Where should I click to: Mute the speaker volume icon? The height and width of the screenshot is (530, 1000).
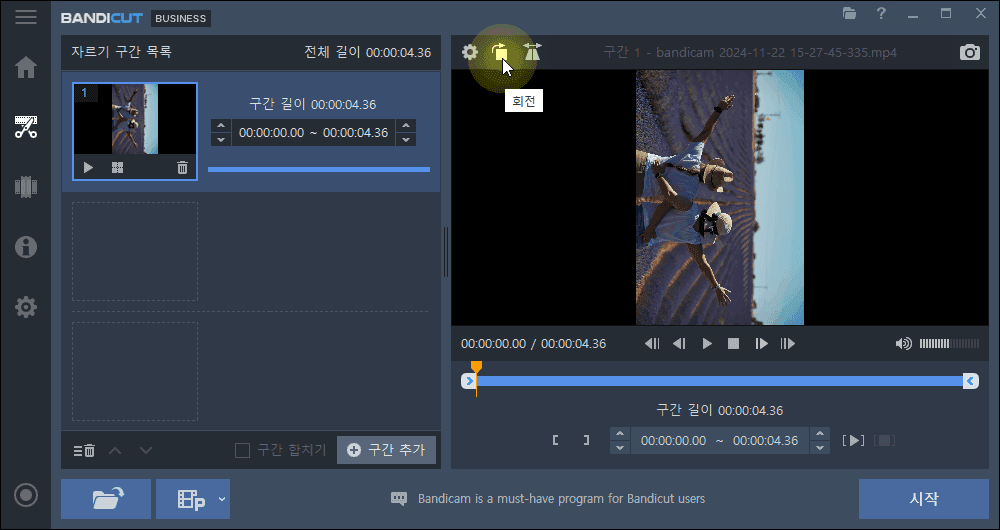[903, 344]
